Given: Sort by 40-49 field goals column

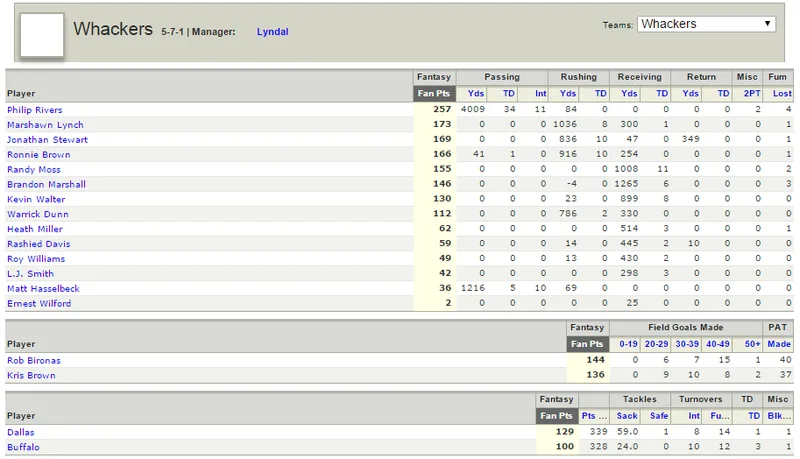Looking at the screenshot, I should [717, 344].
